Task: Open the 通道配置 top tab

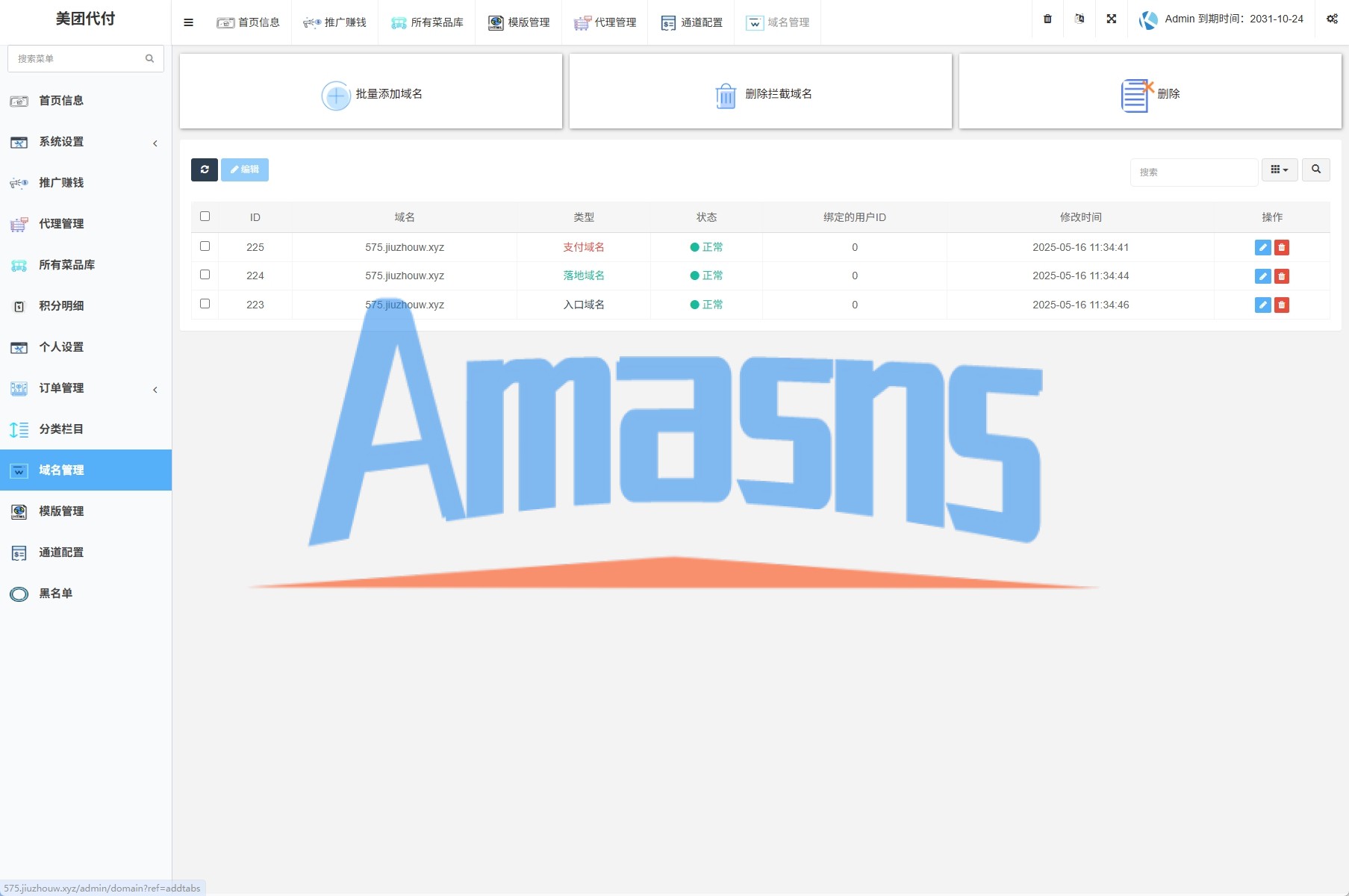Action: 691,22
